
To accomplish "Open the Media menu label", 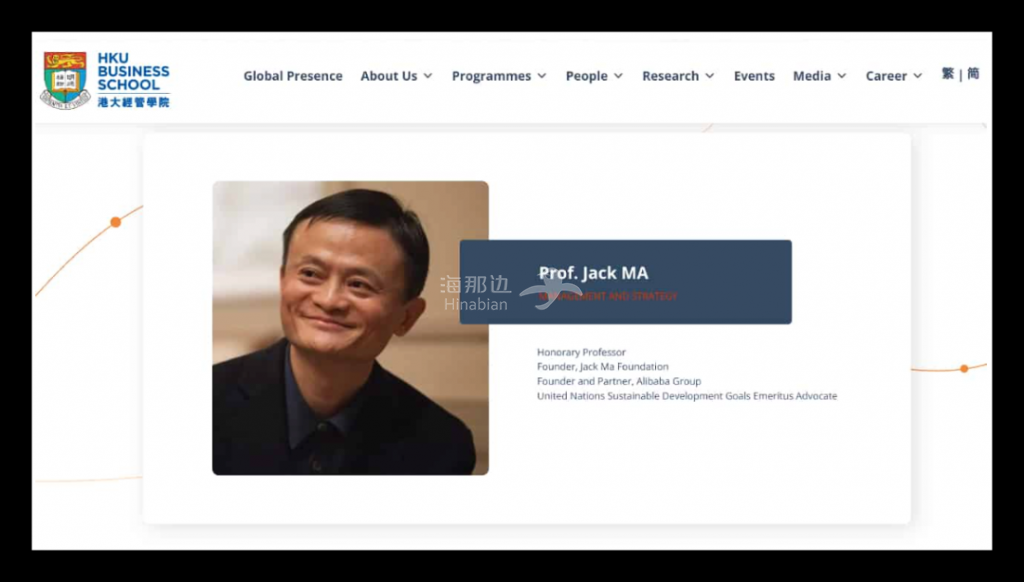I will click(811, 76).
